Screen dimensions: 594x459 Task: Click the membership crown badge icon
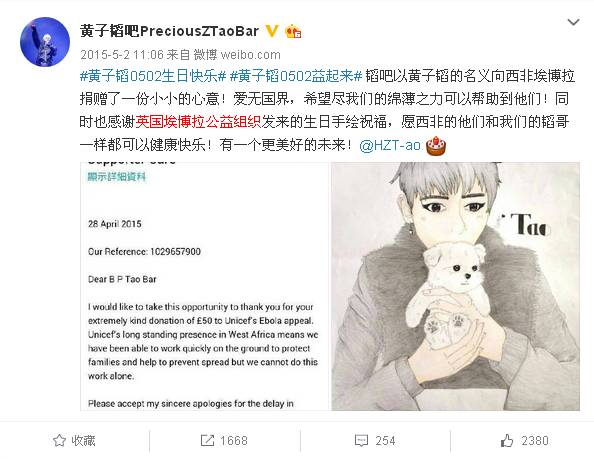pos(293,31)
